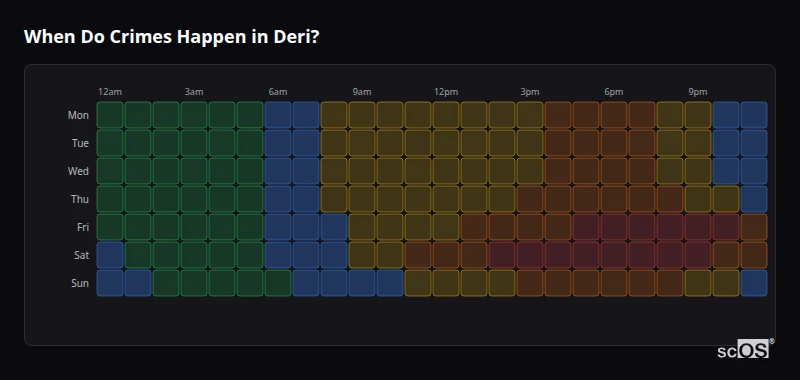The height and width of the screenshot is (380, 800).
Task: Click the Thu row label
Action: [80, 199]
